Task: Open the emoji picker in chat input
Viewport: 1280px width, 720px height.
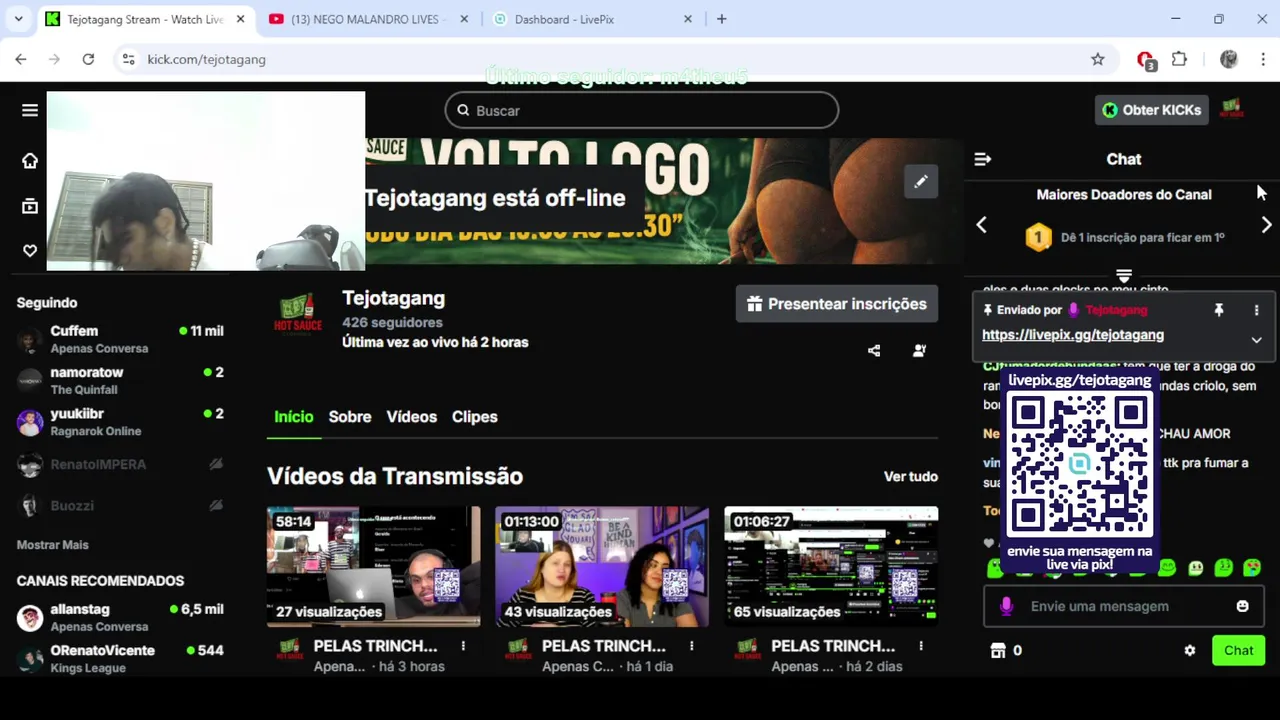Action: point(1243,606)
